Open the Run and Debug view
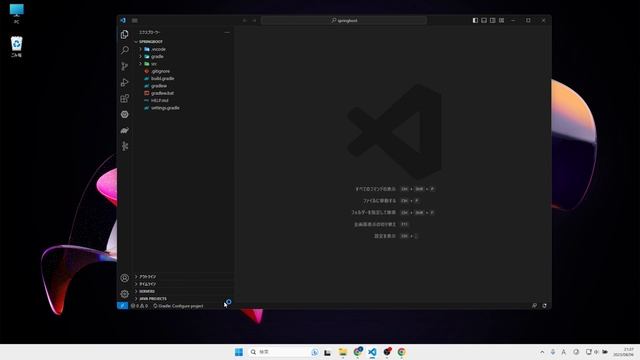The width and height of the screenshot is (640, 360). 124,82
